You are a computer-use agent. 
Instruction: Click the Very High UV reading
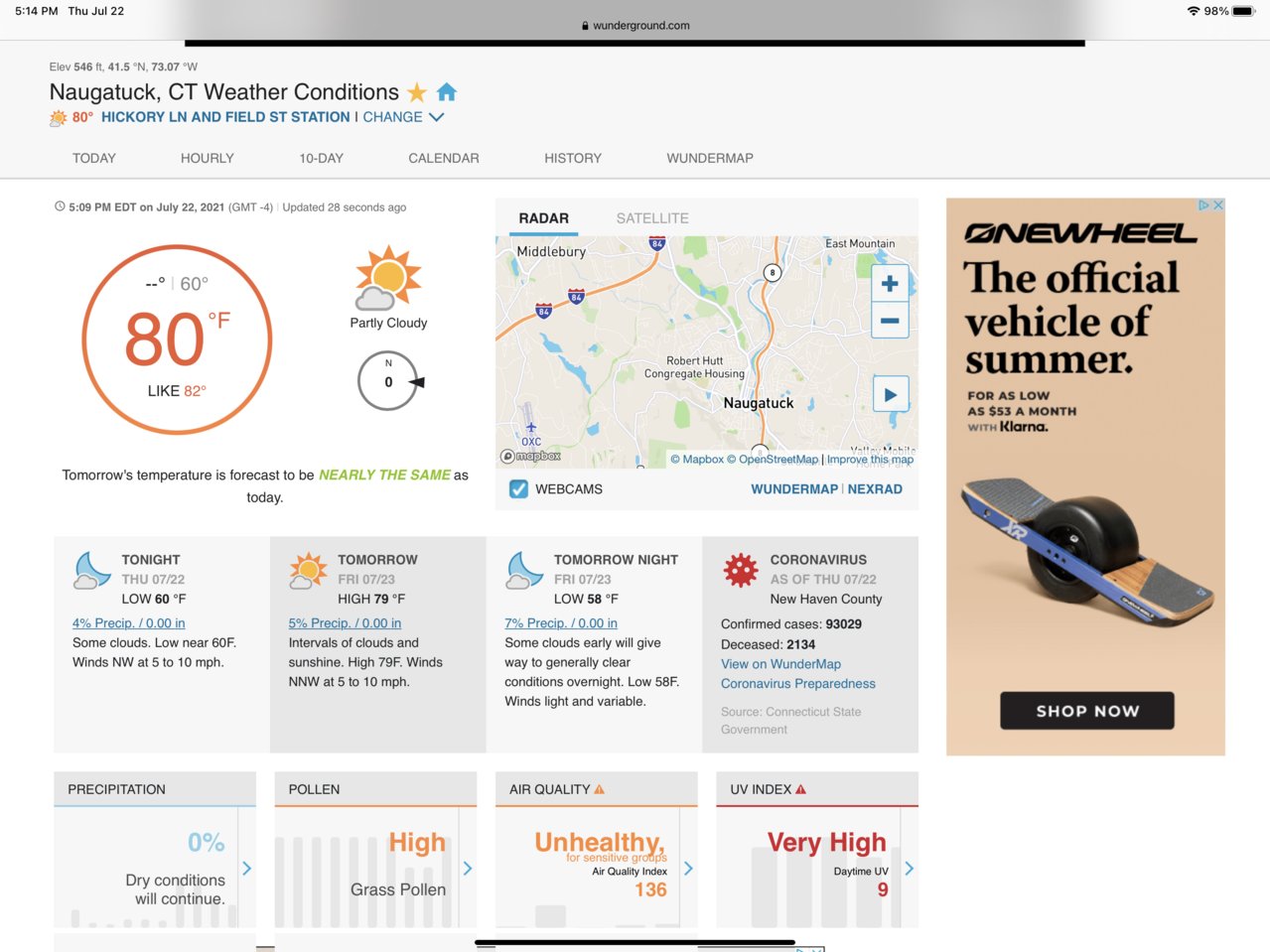pyautogui.click(x=826, y=842)
